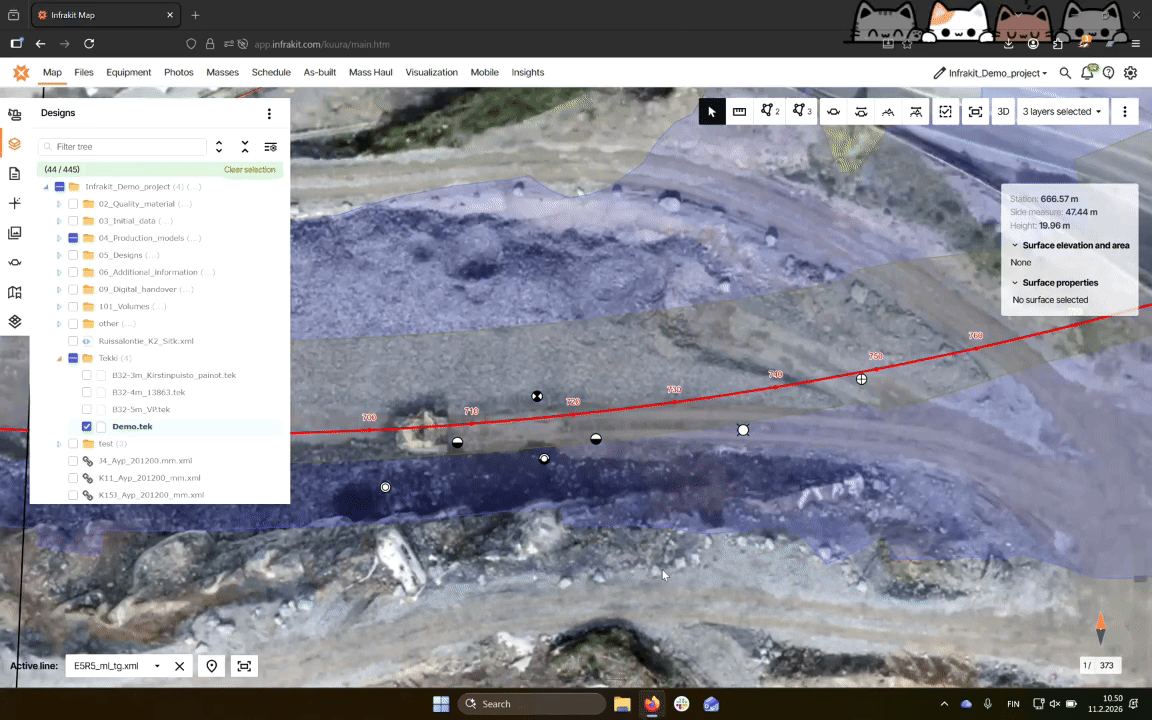Check the 05_Designs folder checkbox
Screen dimensions: 1152x720
73,255
